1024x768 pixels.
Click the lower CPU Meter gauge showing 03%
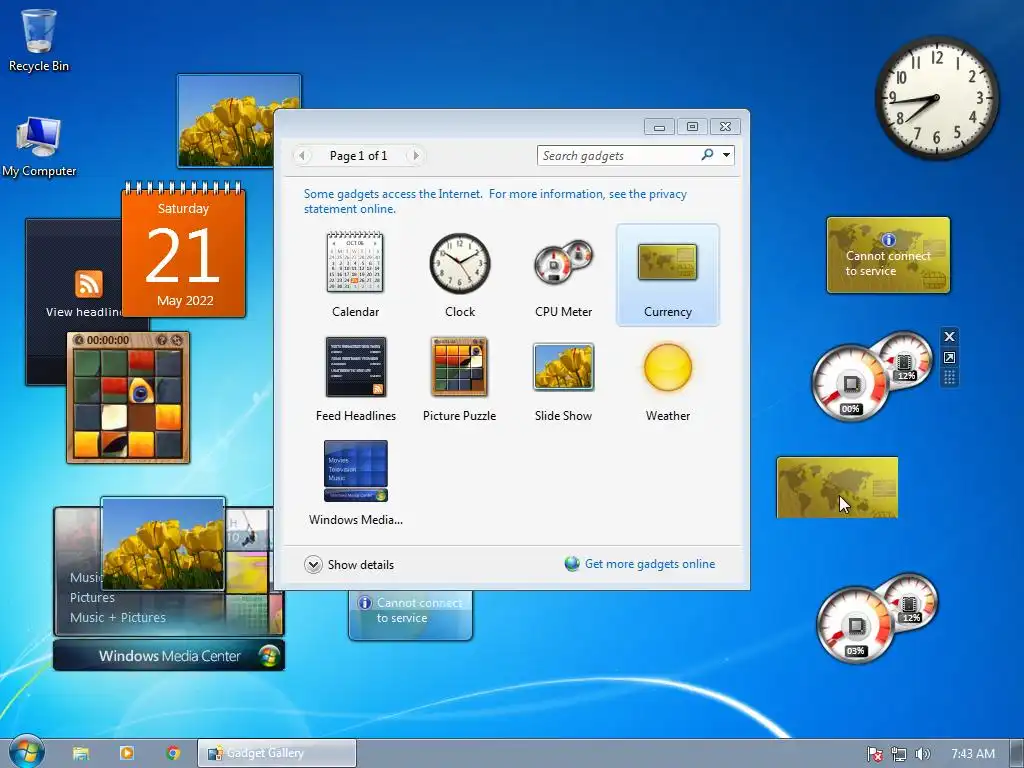click(x=855, y=626)
